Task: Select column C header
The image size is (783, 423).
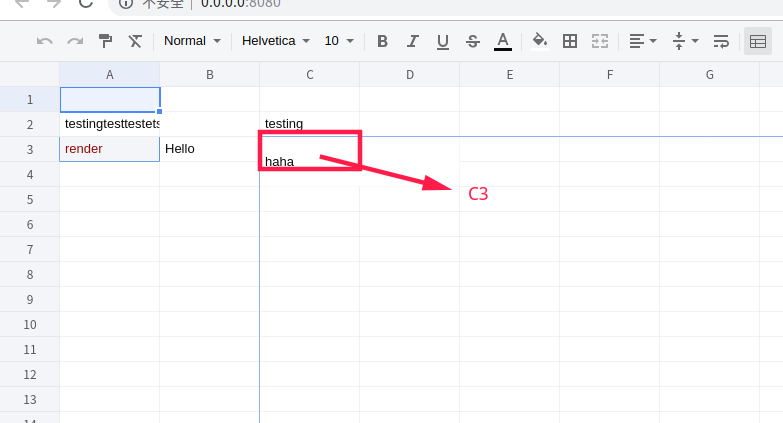Action: [x=310, y=74]
